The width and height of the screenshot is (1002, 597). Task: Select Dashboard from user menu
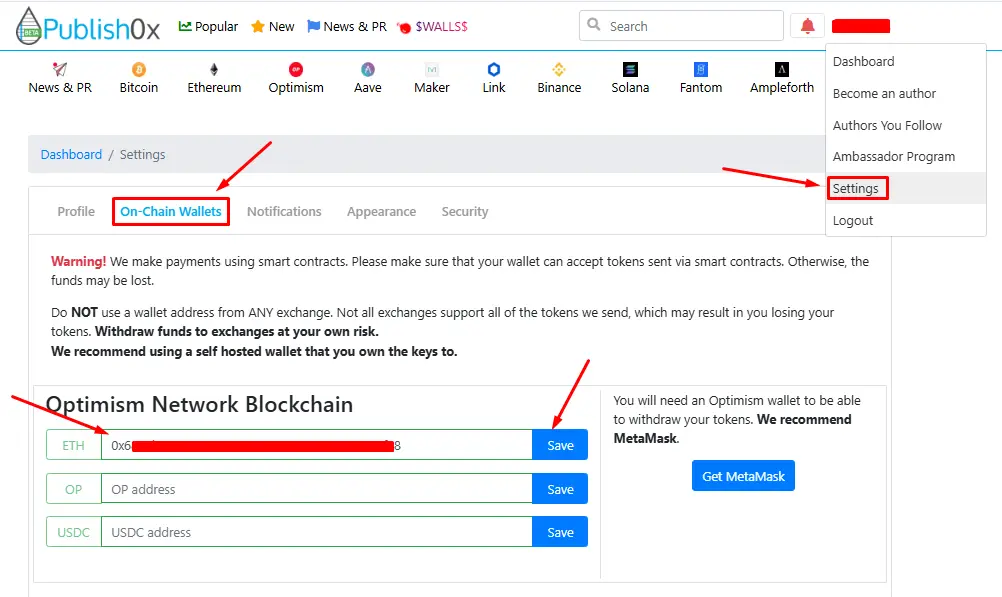click(x=863, y=61)
